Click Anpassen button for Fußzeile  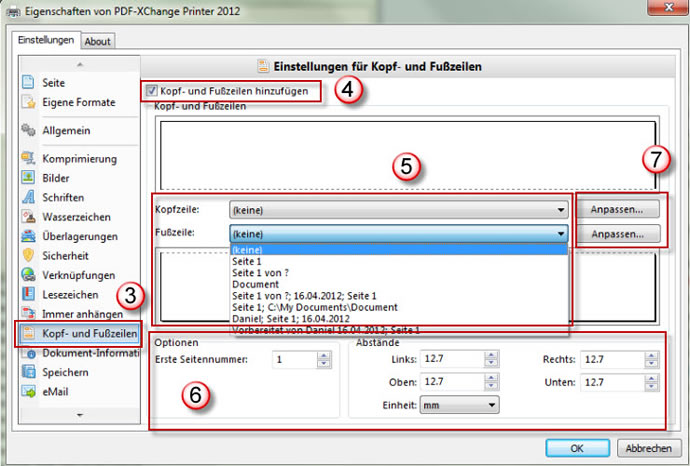pyautogui.click(x=617, y=234)
